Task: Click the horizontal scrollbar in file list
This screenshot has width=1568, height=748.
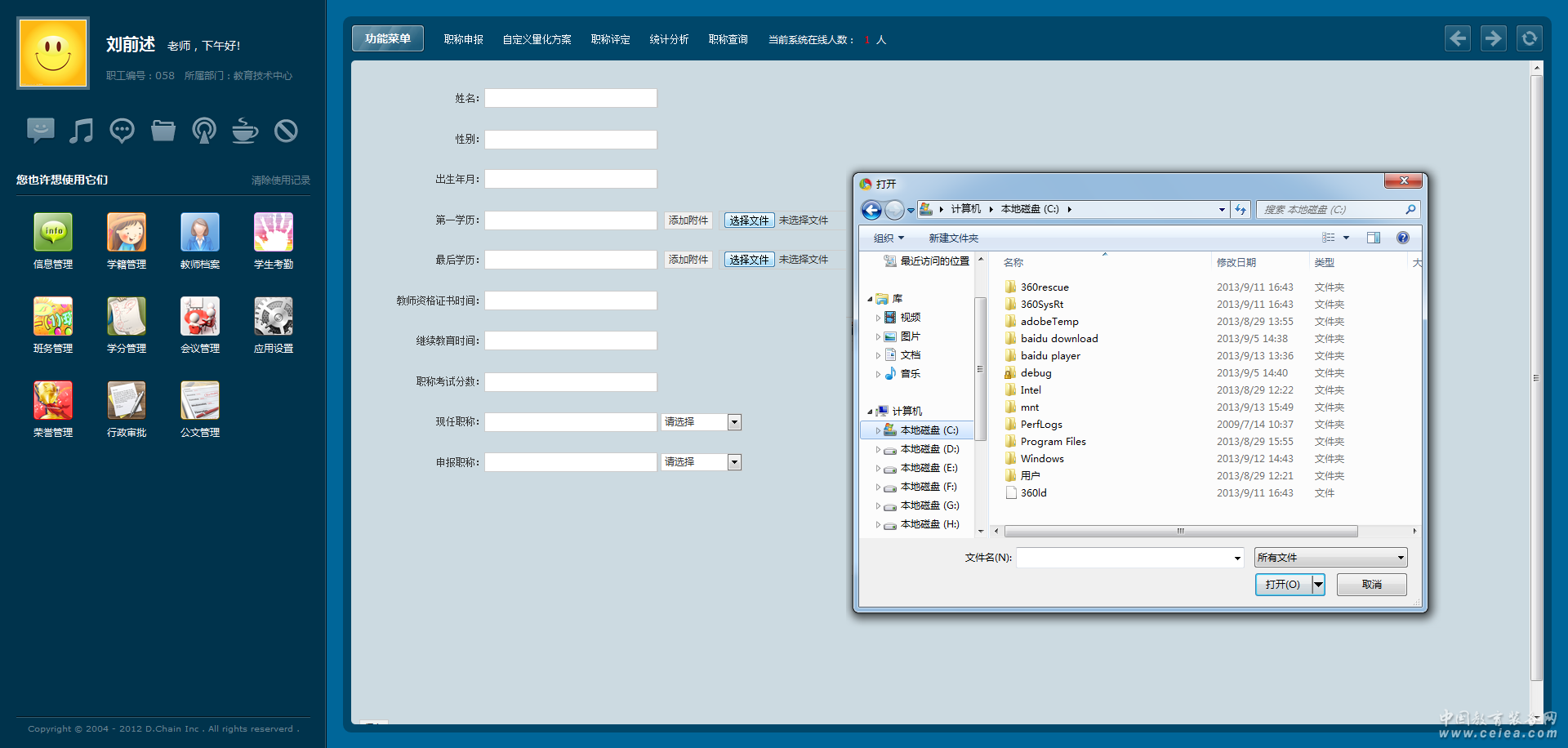Action: click(x=1180, y=532)
